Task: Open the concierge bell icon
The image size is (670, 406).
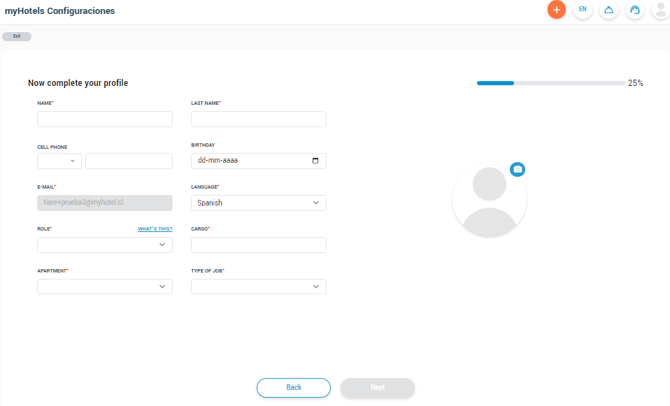Action: point(609,9)
